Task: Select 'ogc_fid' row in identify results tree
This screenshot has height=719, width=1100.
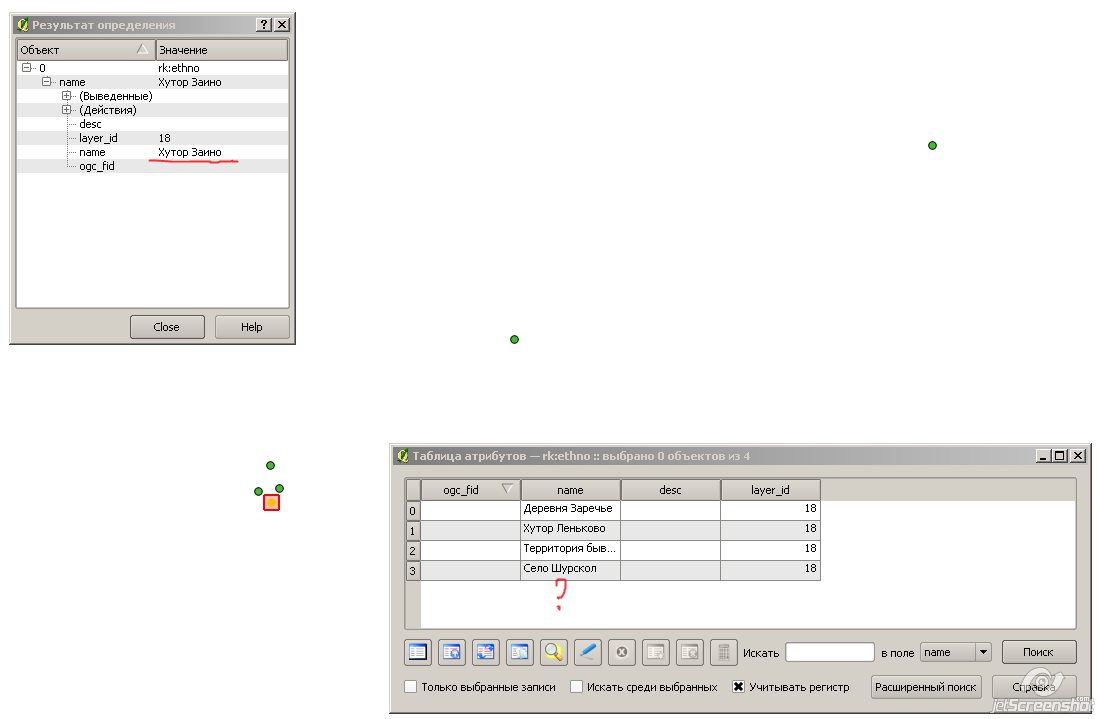Action: point(152,166)
